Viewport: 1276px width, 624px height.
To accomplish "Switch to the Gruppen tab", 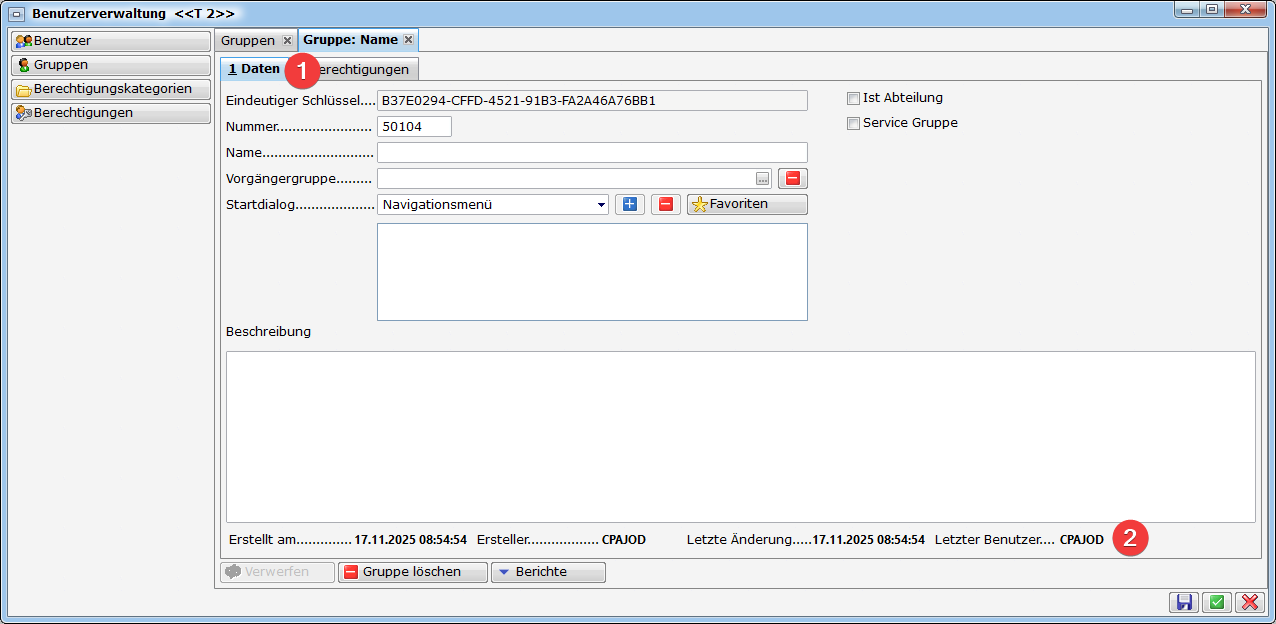I will coord(247,40).
